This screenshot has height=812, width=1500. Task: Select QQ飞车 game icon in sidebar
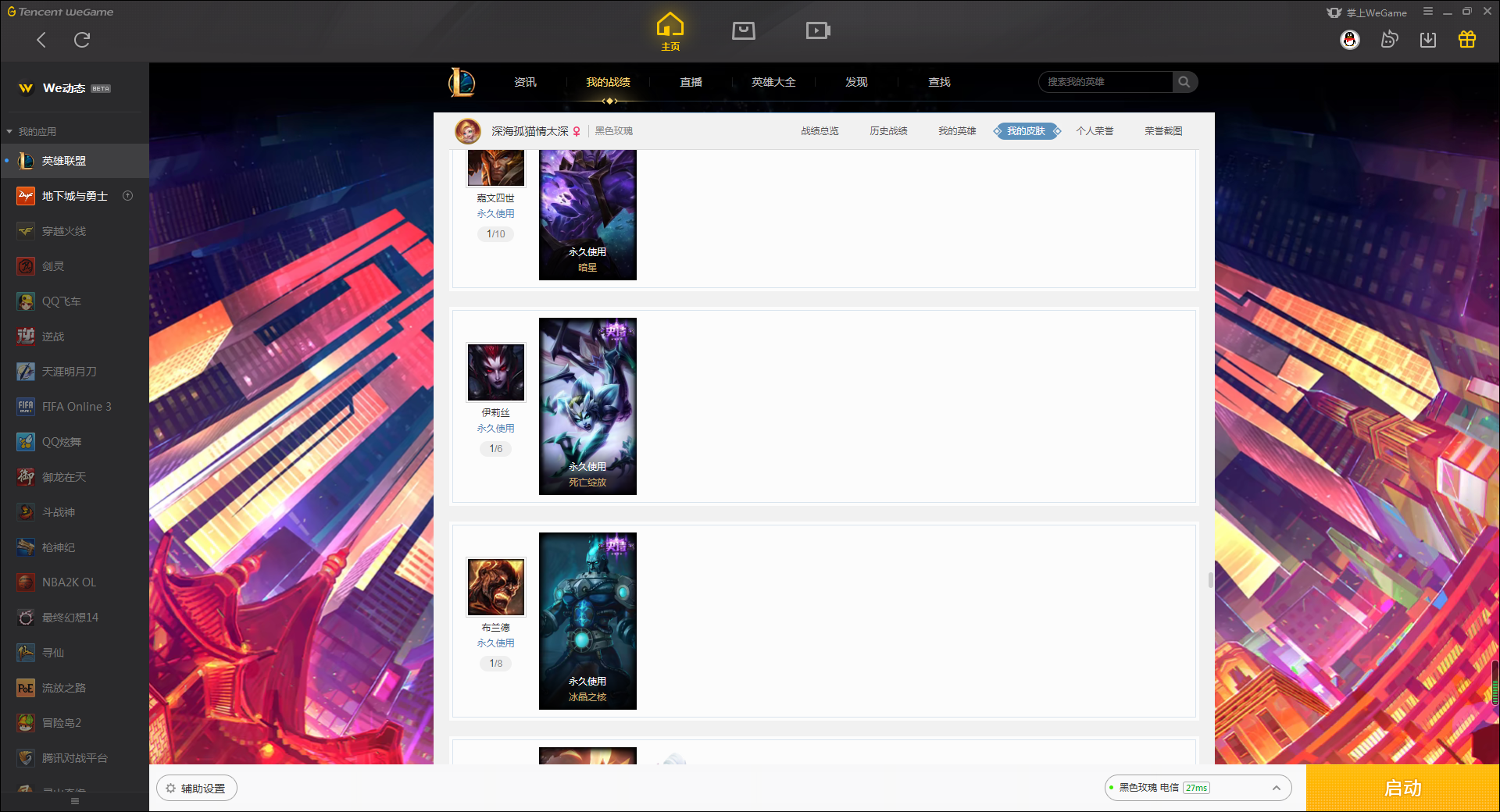coord(26,301)
